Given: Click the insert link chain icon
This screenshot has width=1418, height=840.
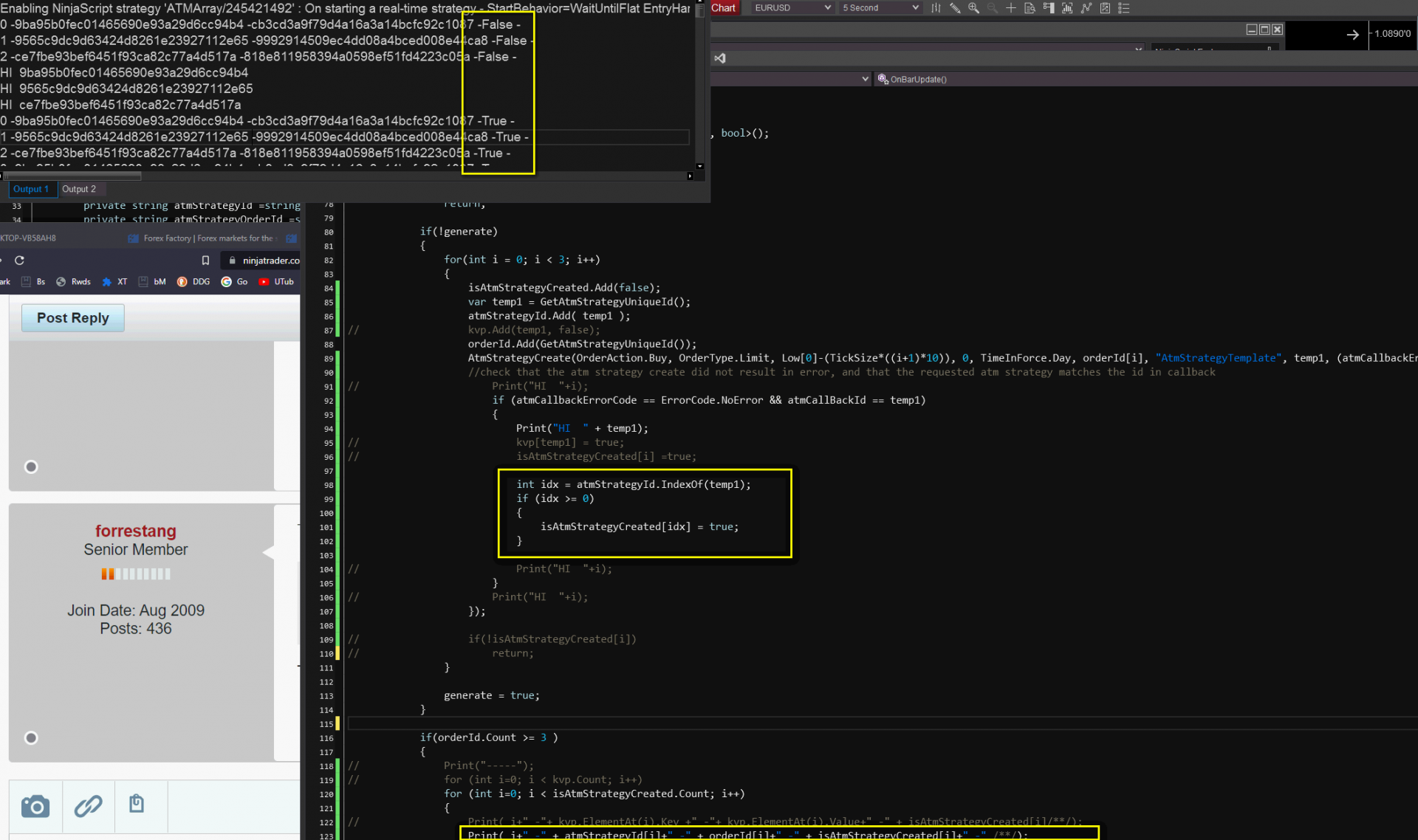Looking at the screenshot, I should point(88,806).
